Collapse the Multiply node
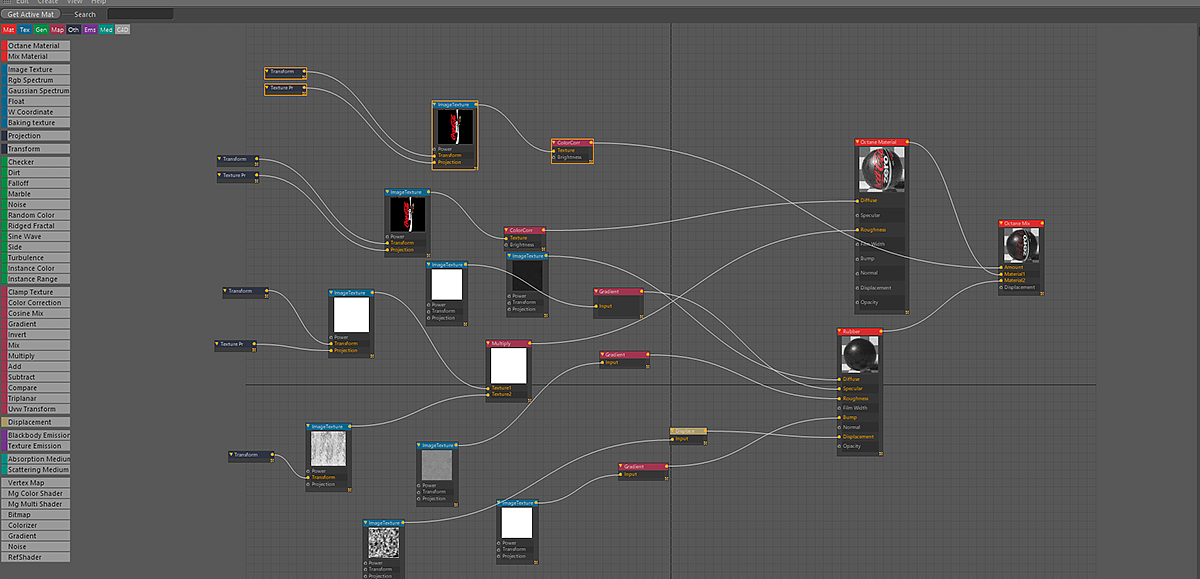 [x=487, y=343]
